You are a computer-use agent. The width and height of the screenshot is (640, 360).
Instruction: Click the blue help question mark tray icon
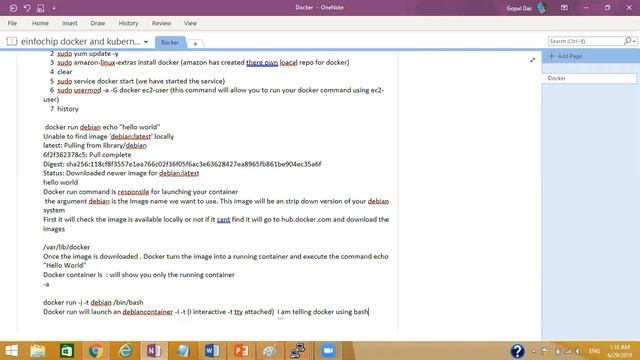[x=517, y=351]
